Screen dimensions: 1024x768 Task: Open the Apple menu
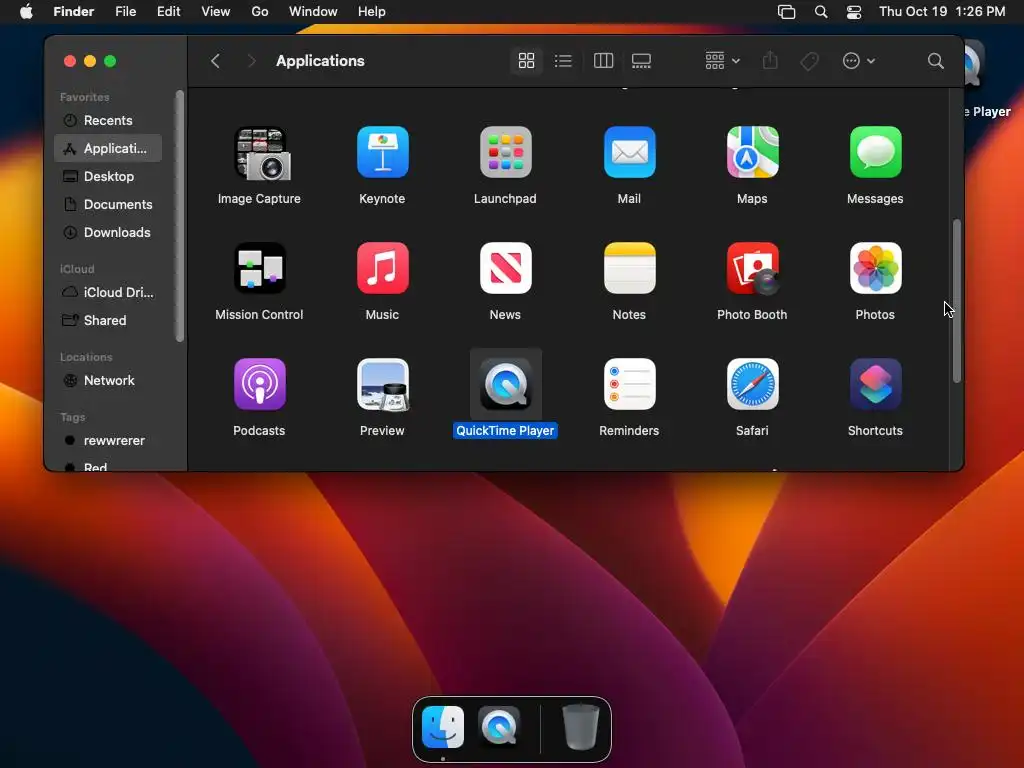[26, 12]
